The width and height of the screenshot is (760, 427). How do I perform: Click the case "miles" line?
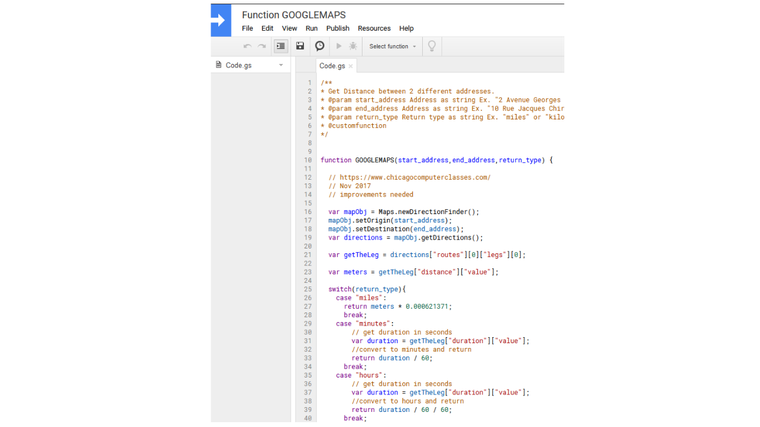pyautogui.click(x=361, y=298)
